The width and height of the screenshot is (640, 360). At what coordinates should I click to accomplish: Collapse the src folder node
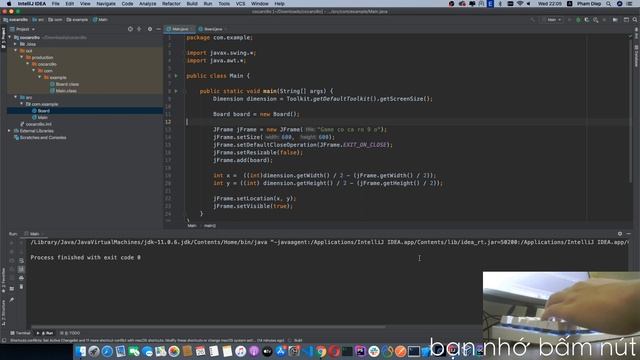coord(16,97)
